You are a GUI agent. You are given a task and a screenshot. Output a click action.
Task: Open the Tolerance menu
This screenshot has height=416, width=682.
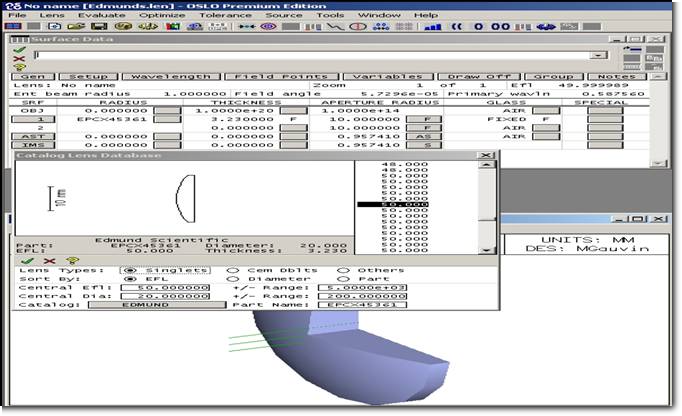point(226,15)
